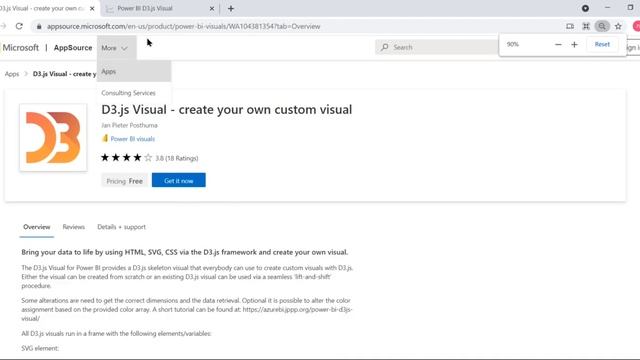The image size is (640, 360).
Task: Open the Jan Pieter Posthuma publisher link
Action: tap(129, 125)
